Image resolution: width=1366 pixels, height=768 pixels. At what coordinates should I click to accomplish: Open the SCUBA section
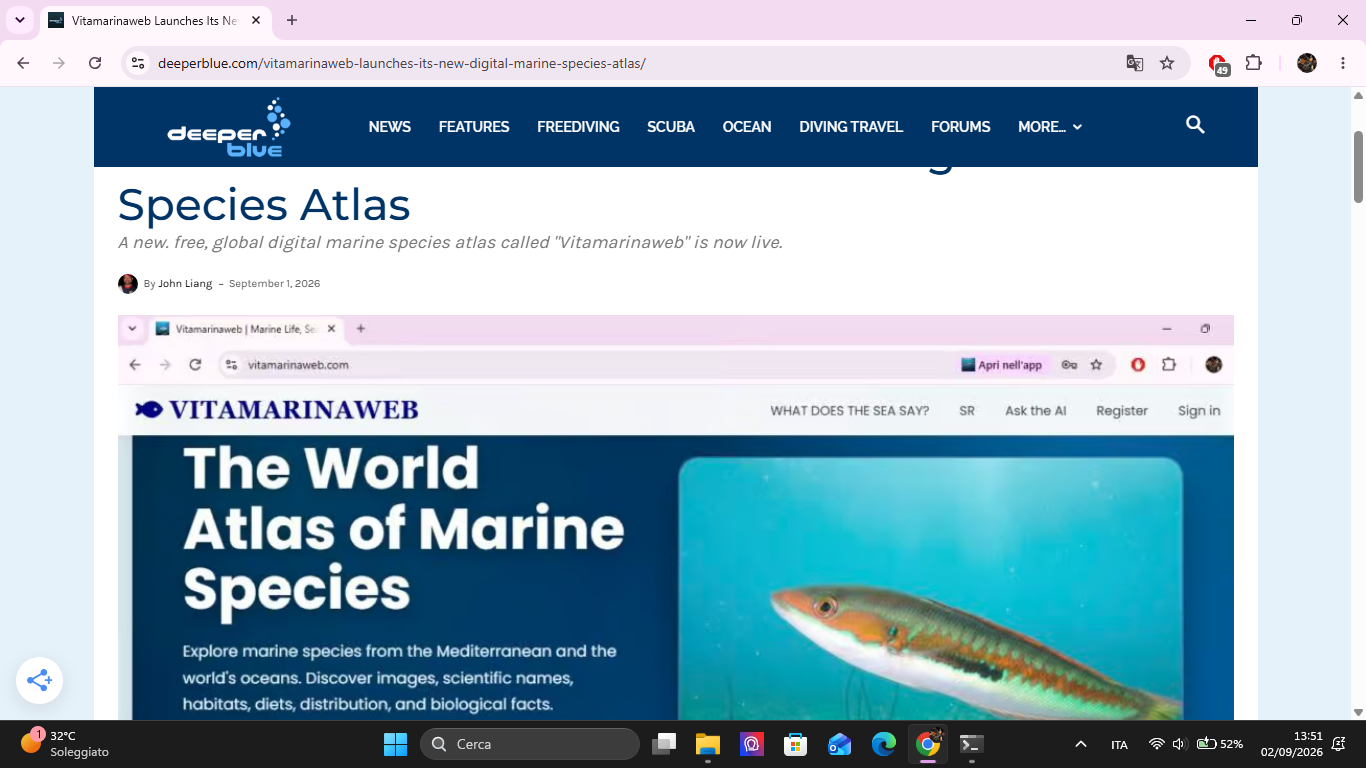[x=671, y=127]
